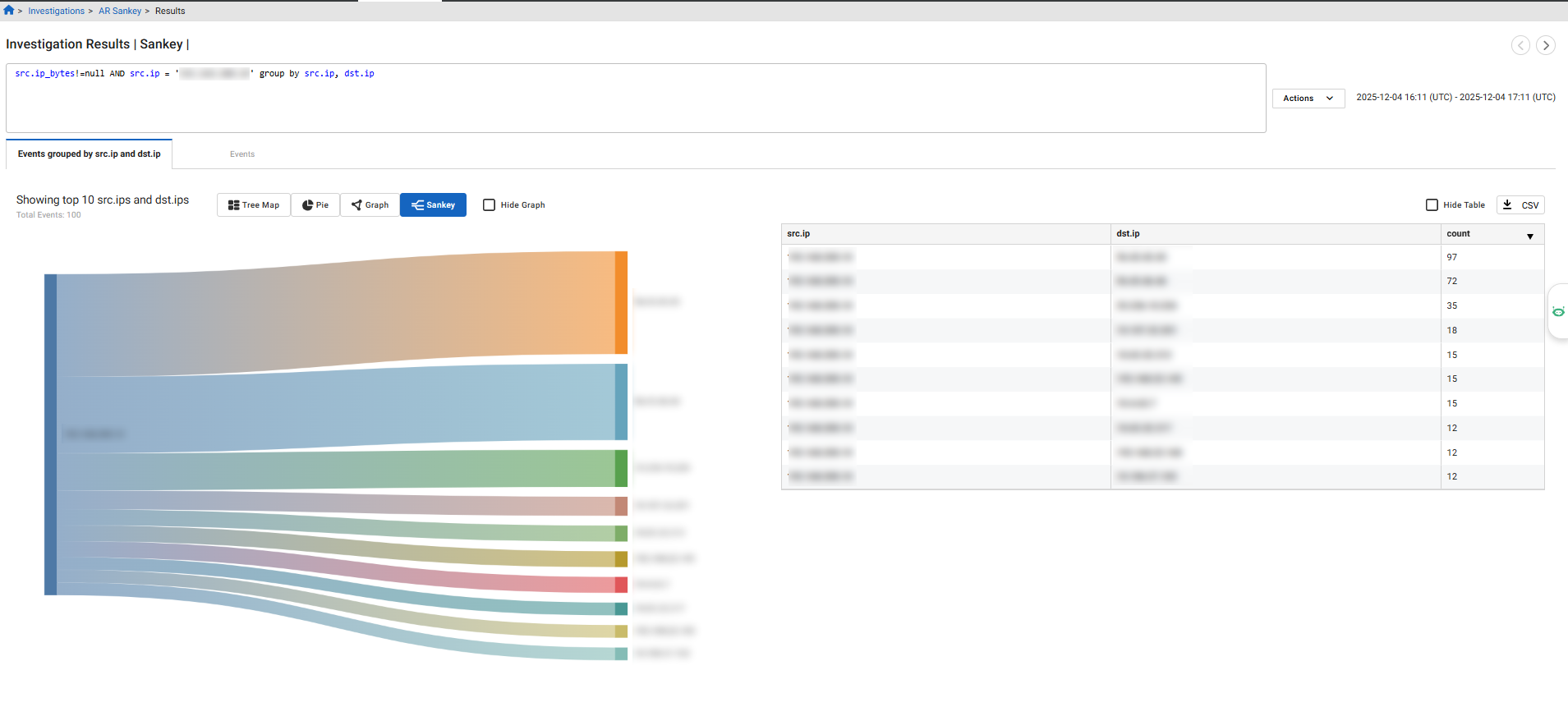
Task: Enable the Hide Table checkbox
Action: point(1432,205)
